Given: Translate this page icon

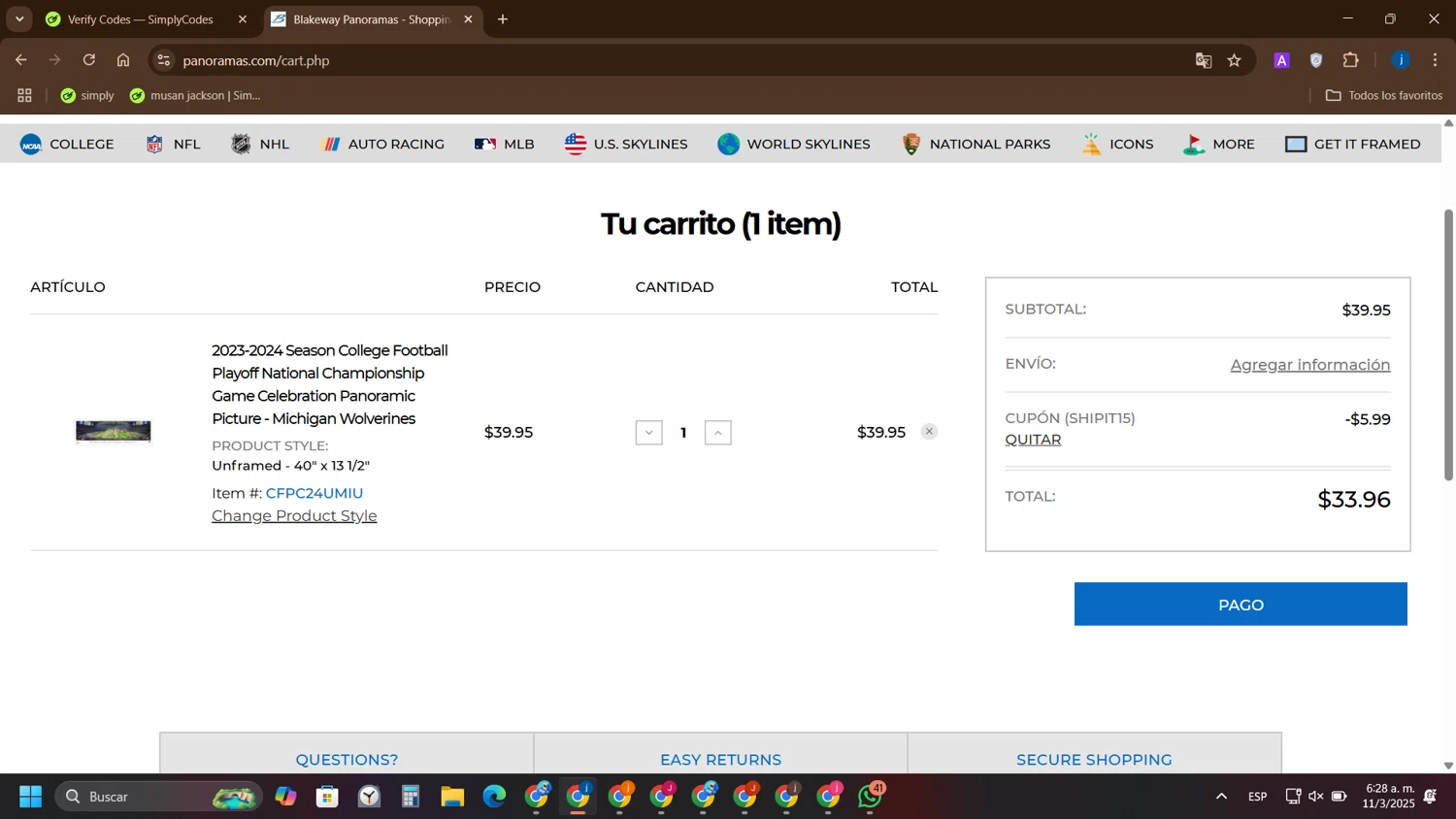Looking at the screenshot, I should [x=1204, y=60].
